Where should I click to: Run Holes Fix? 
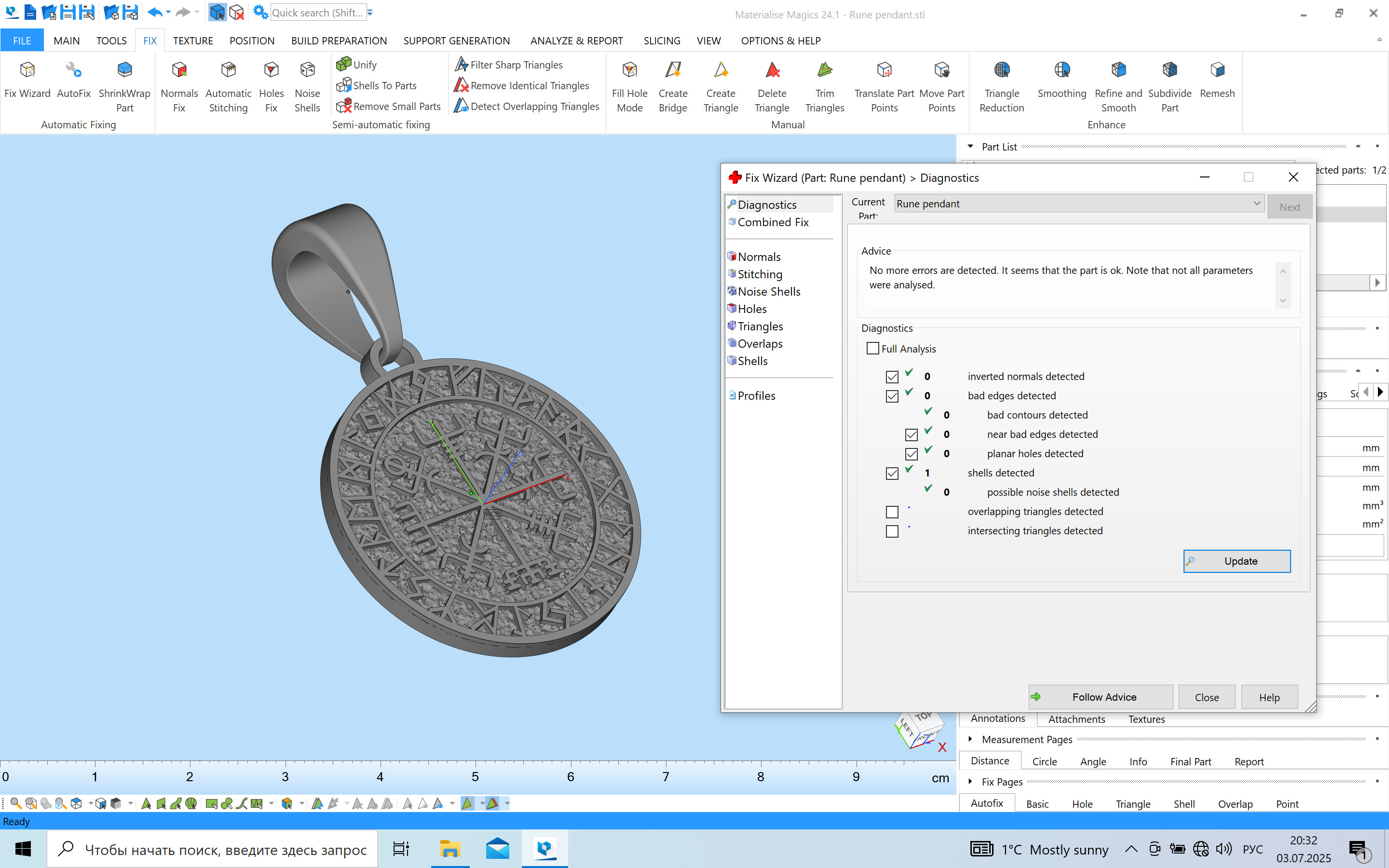coord(271,87)
